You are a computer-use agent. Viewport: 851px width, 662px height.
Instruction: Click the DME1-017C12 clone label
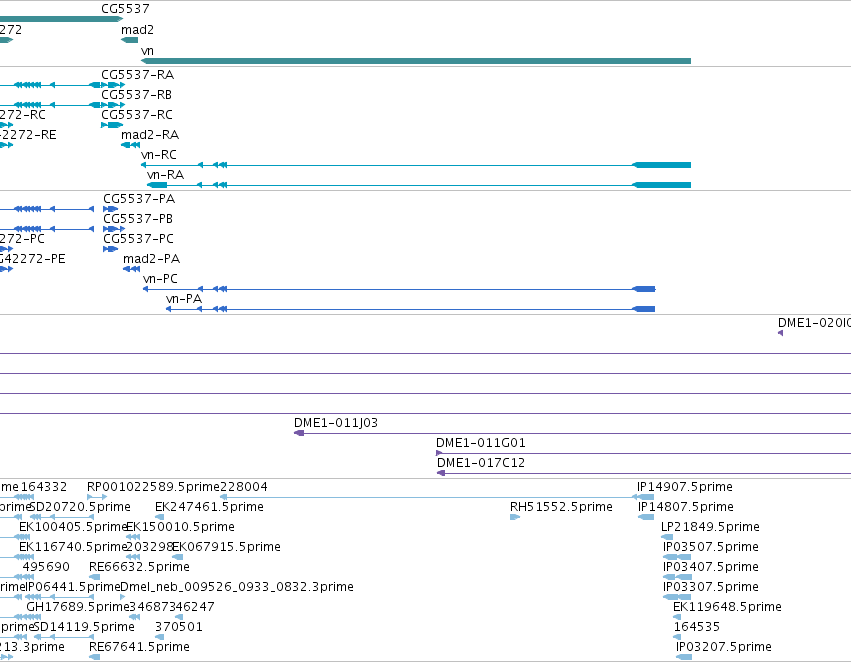(481, 463)
